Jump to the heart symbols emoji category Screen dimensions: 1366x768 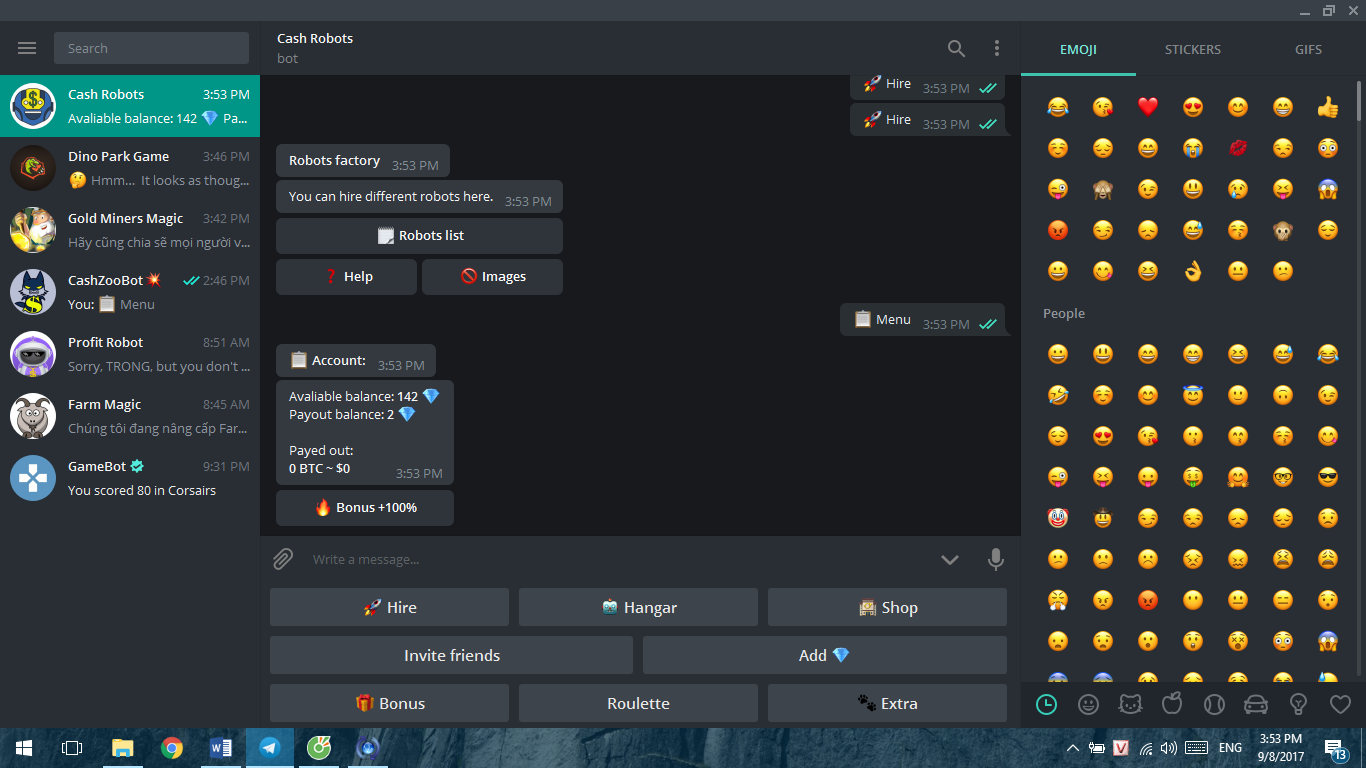point(1340,704)
